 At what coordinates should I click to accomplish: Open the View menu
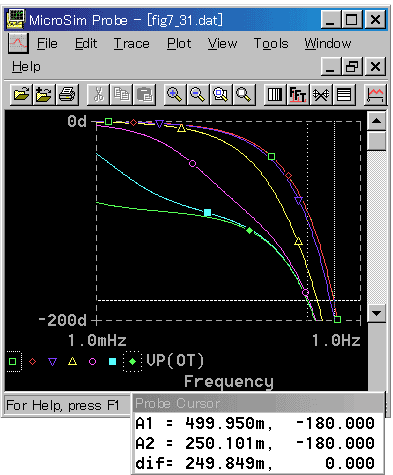coord(222,44)
